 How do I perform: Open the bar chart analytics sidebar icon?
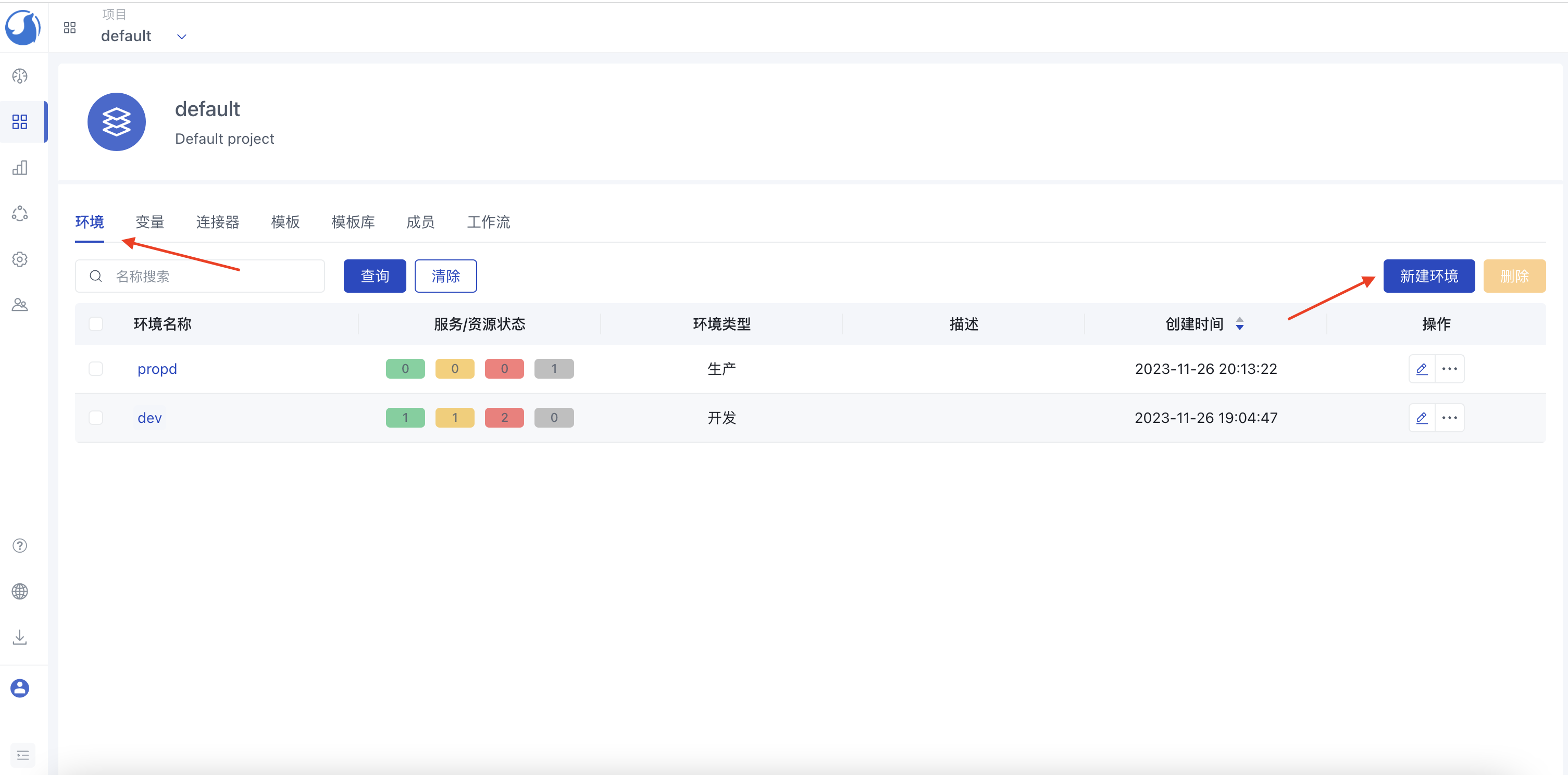point(20,167)
